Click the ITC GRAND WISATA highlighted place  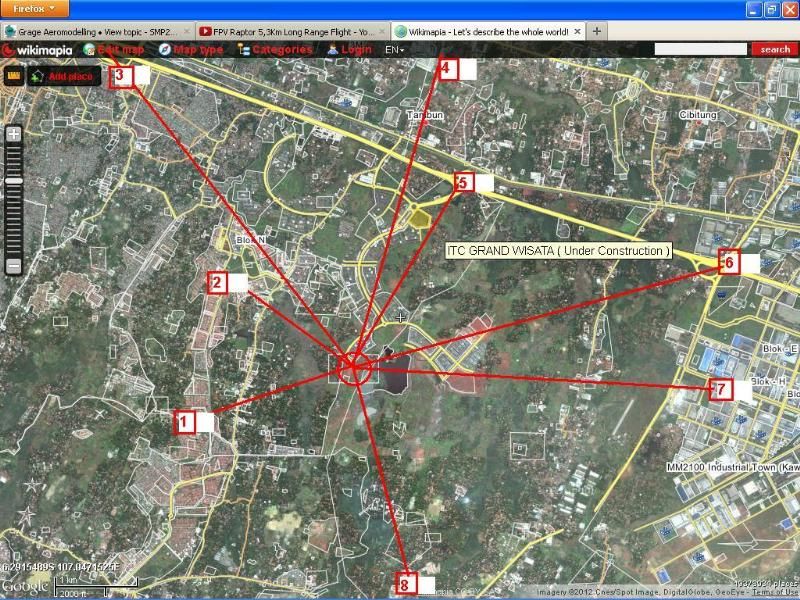(x=419, y=217)
